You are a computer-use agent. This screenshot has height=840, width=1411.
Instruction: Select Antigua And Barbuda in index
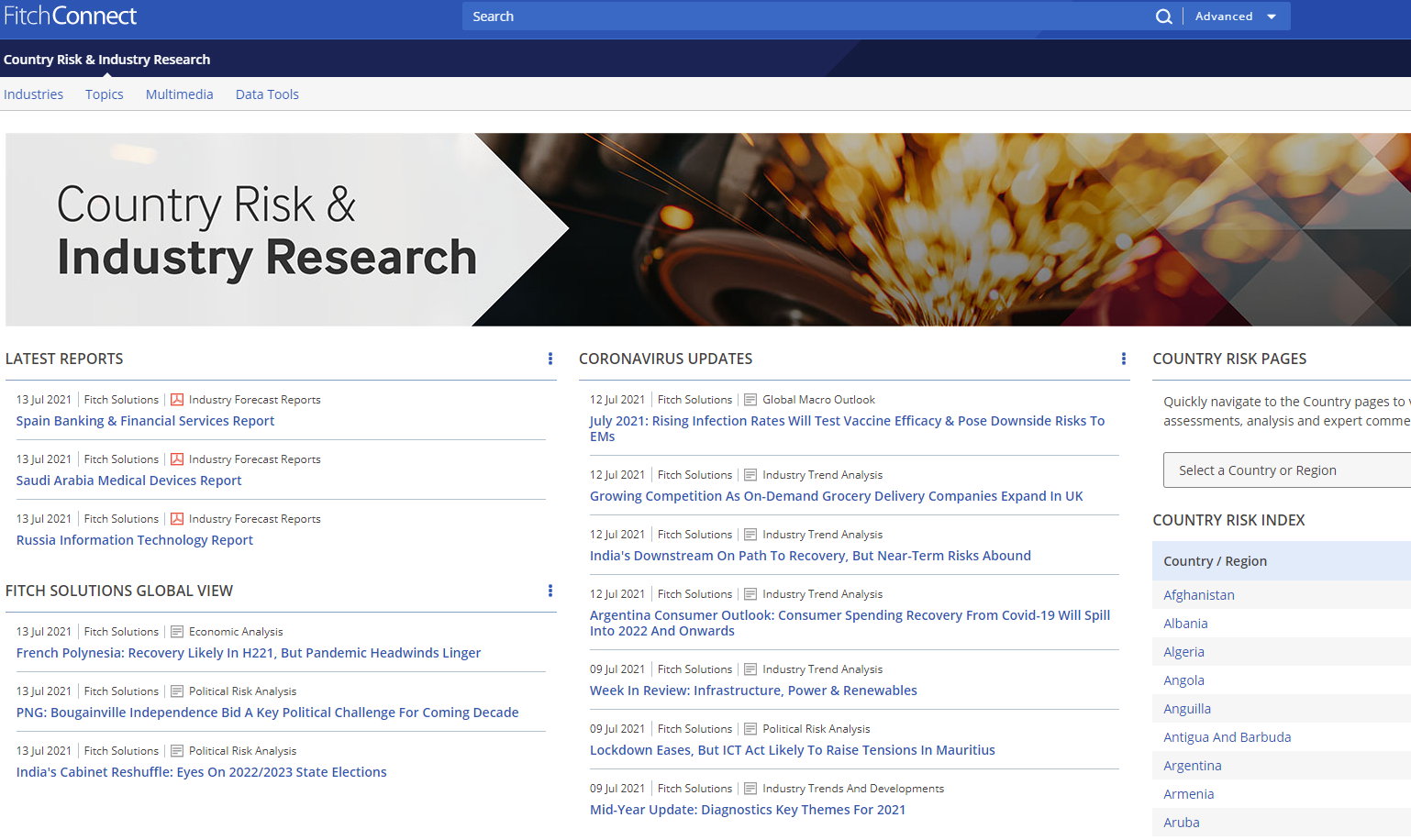pyautogui.click(x=1227, y=737)
